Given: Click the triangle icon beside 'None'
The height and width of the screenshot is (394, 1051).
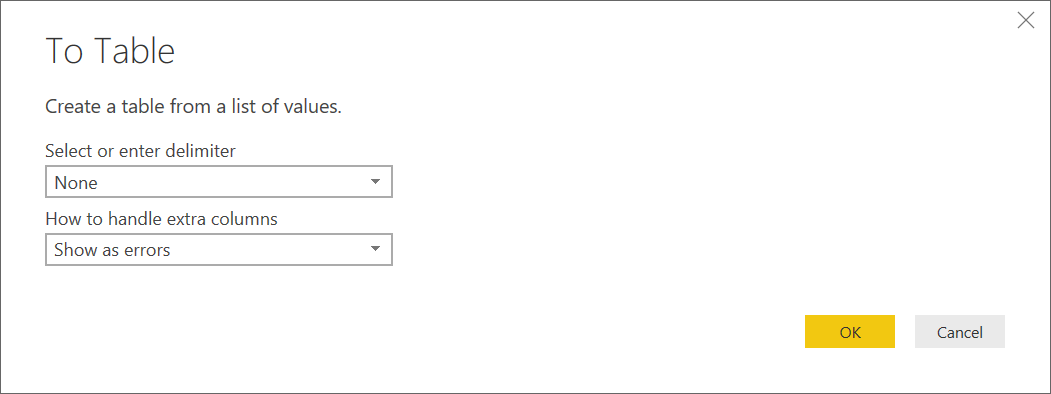Looking at the screenshot, I should pos(375,182).
